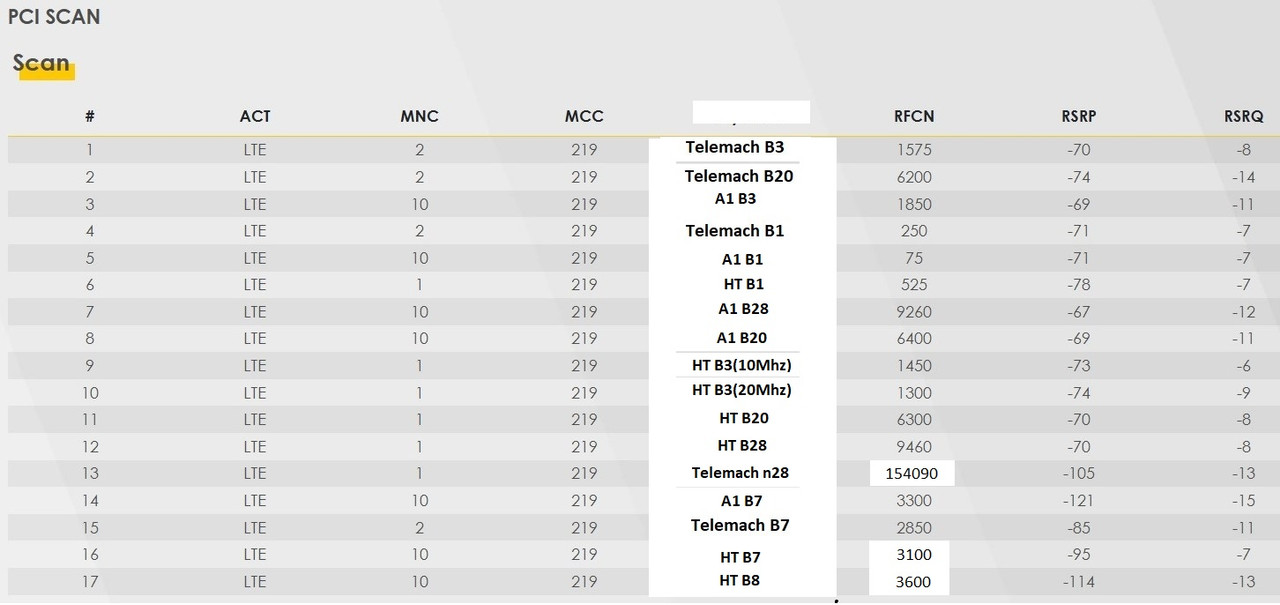Select the HT B3(10Mhz) cell

(x=742, y=365)
